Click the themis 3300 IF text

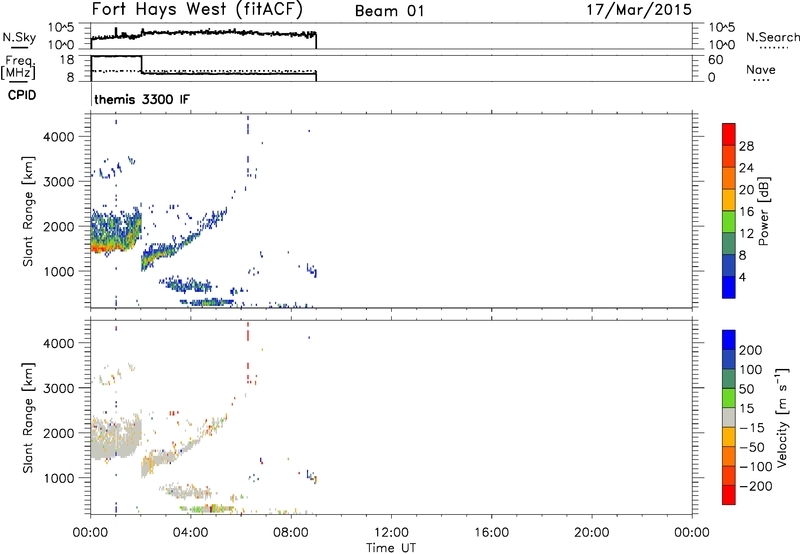coord(142,99)
